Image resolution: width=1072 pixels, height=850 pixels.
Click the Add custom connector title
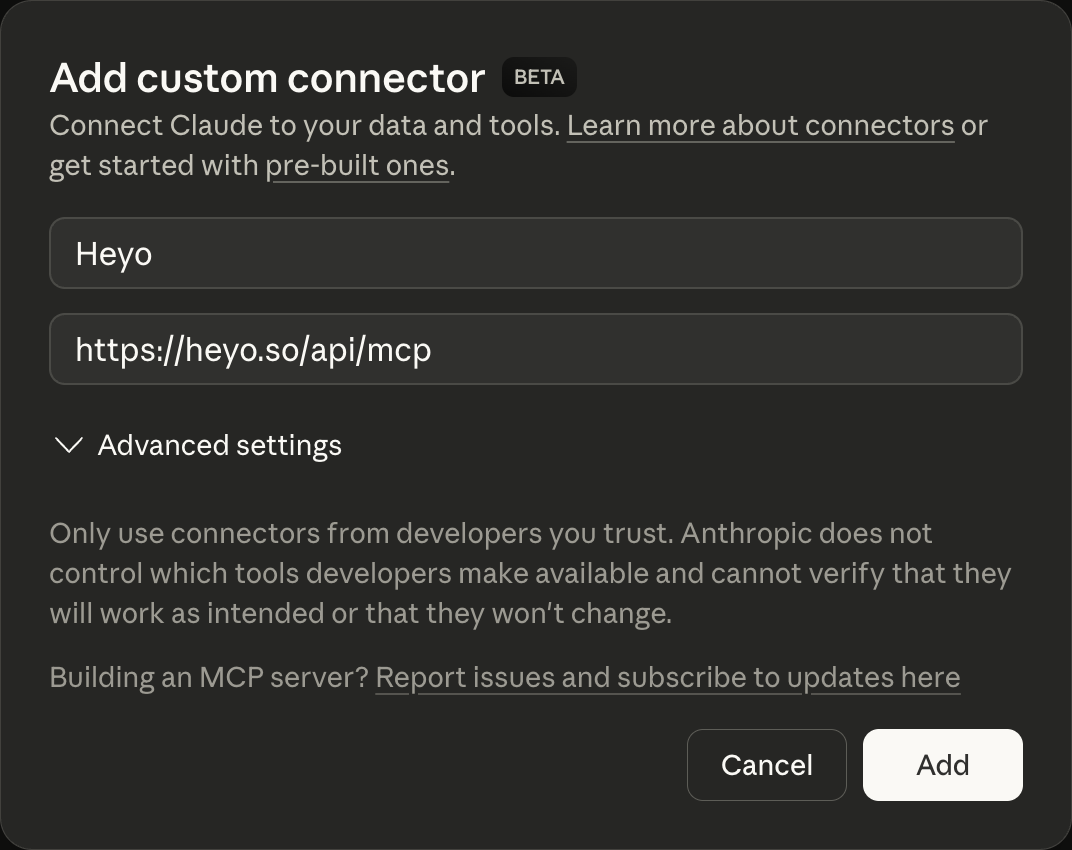tap(266, 78)
